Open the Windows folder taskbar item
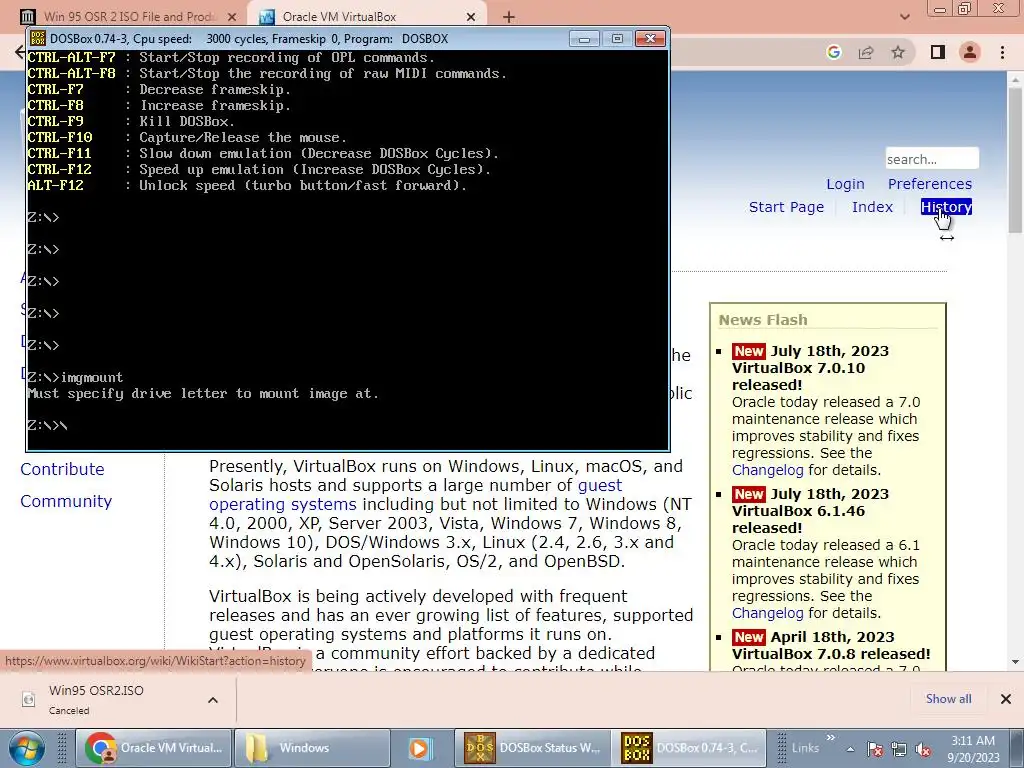This screenshot has width=1024, height=768. pos(312,748)
